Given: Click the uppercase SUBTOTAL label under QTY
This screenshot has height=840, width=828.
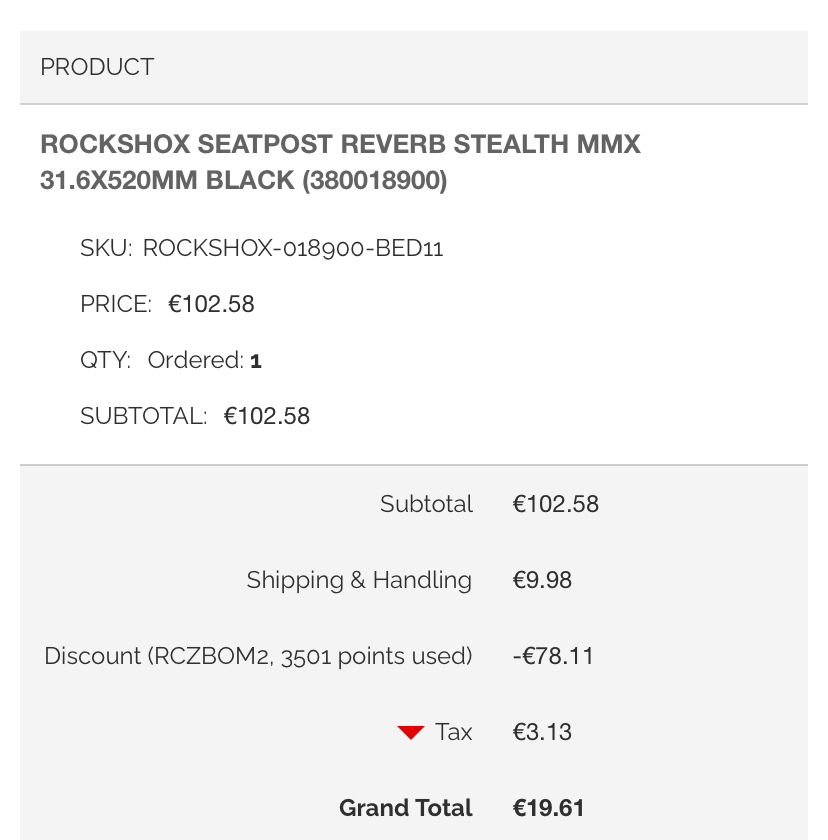Looking at the screenshot, I should pos(143,416).
